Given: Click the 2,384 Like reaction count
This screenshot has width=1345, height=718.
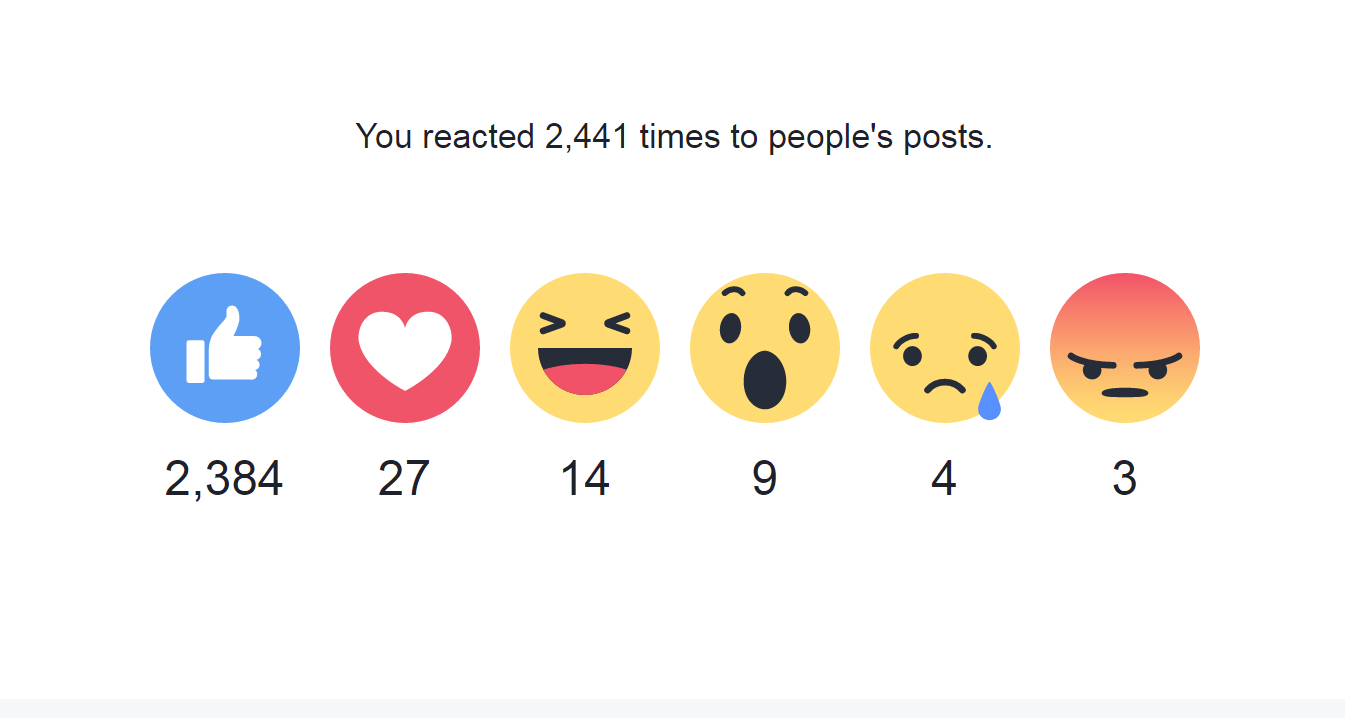Looking at the screenshot, I should (x=224, y=479).
